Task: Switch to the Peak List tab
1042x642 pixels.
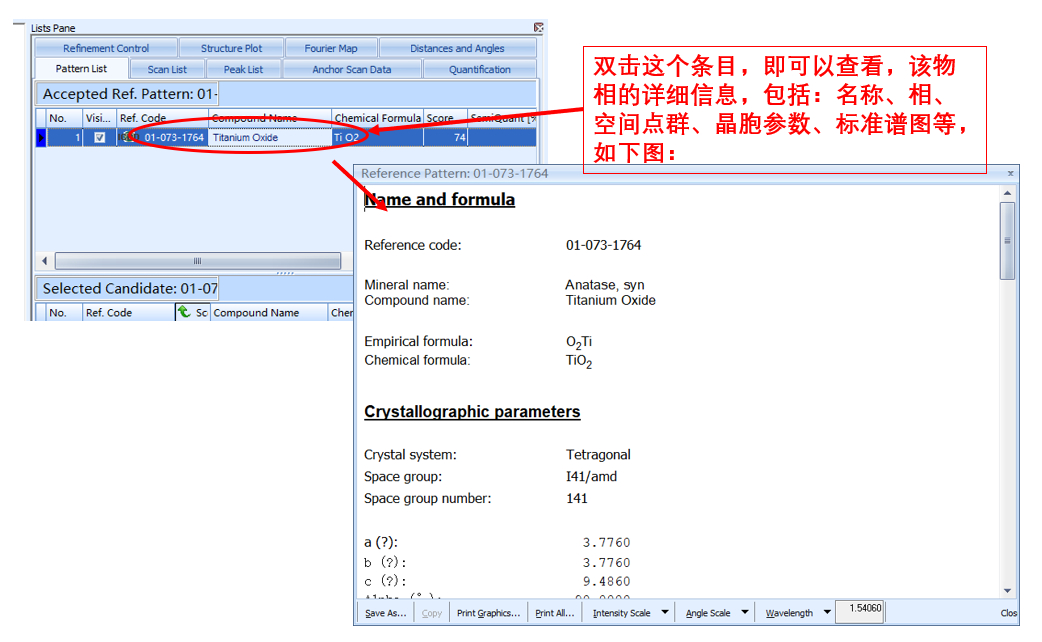Action: tap(244, 68)
